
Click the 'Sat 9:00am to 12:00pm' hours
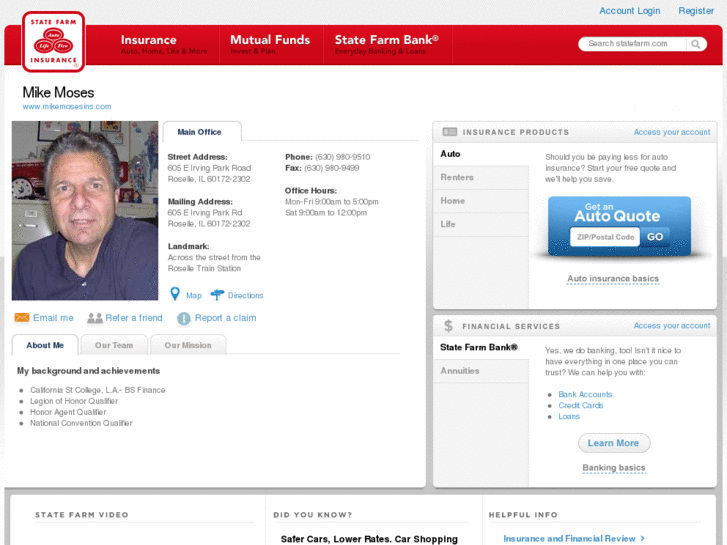coord(326,213)
